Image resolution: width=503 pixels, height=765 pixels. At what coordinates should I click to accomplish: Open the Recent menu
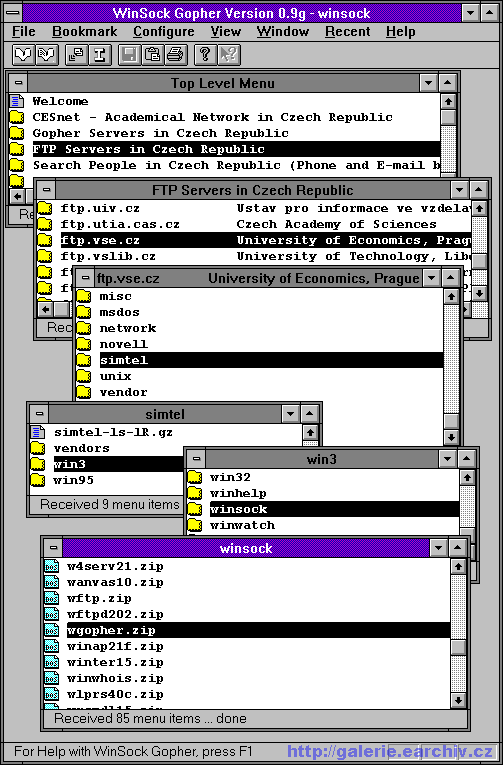click(x=348, y=32)
